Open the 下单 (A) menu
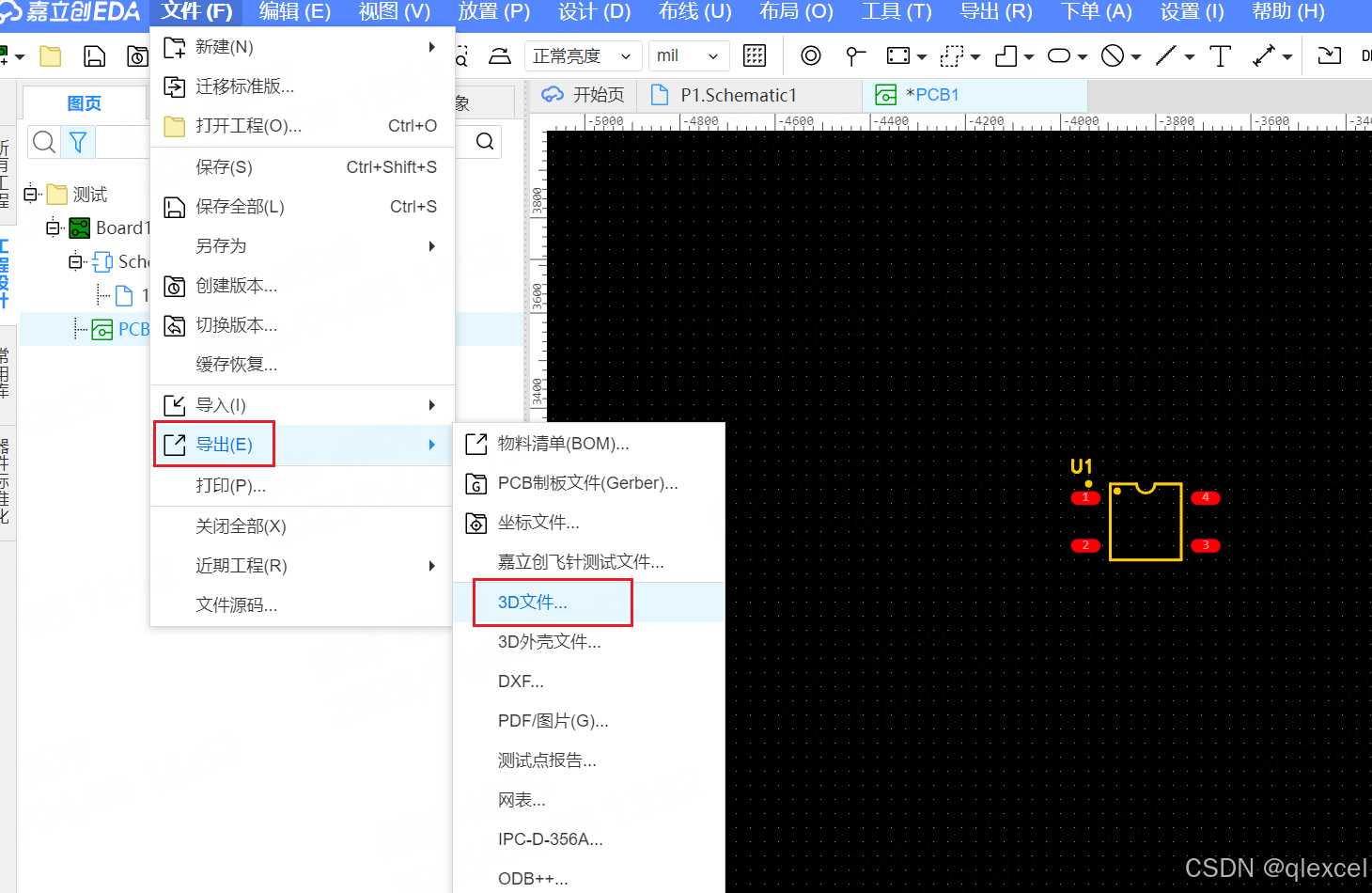This screenshot has height=893, width=1372. 1096,12
